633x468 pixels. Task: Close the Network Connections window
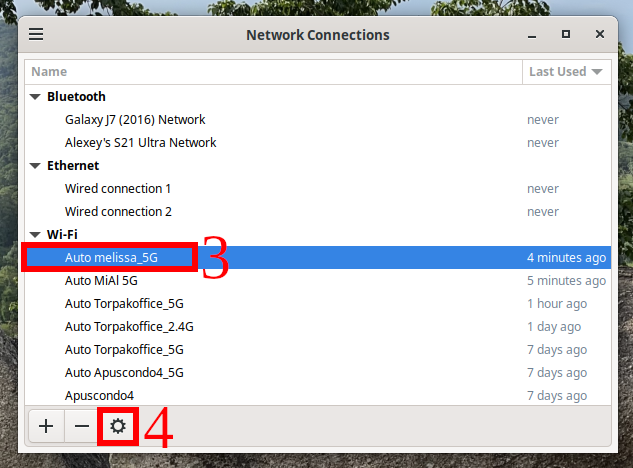point(600,34)
